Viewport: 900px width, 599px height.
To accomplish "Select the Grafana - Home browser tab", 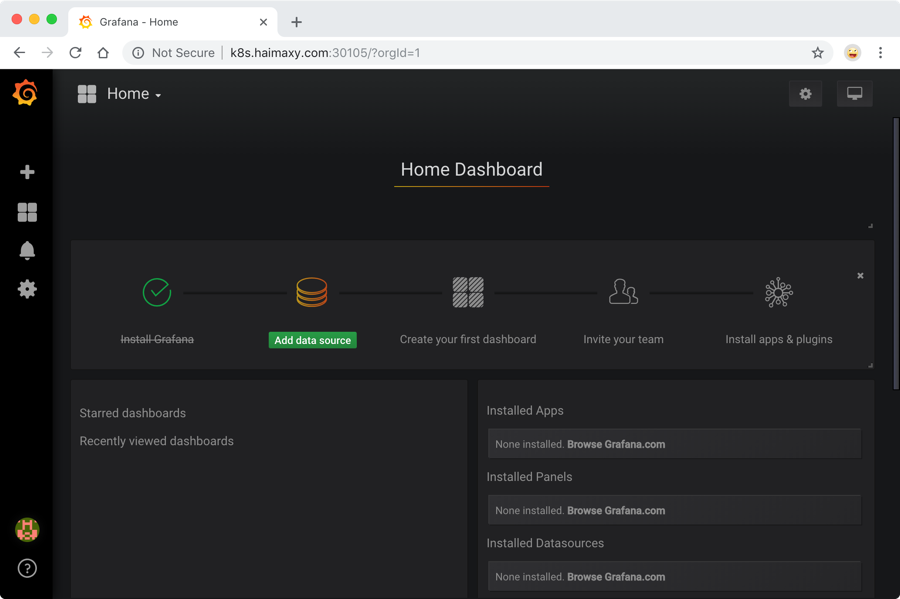I will tap(172, 22).
